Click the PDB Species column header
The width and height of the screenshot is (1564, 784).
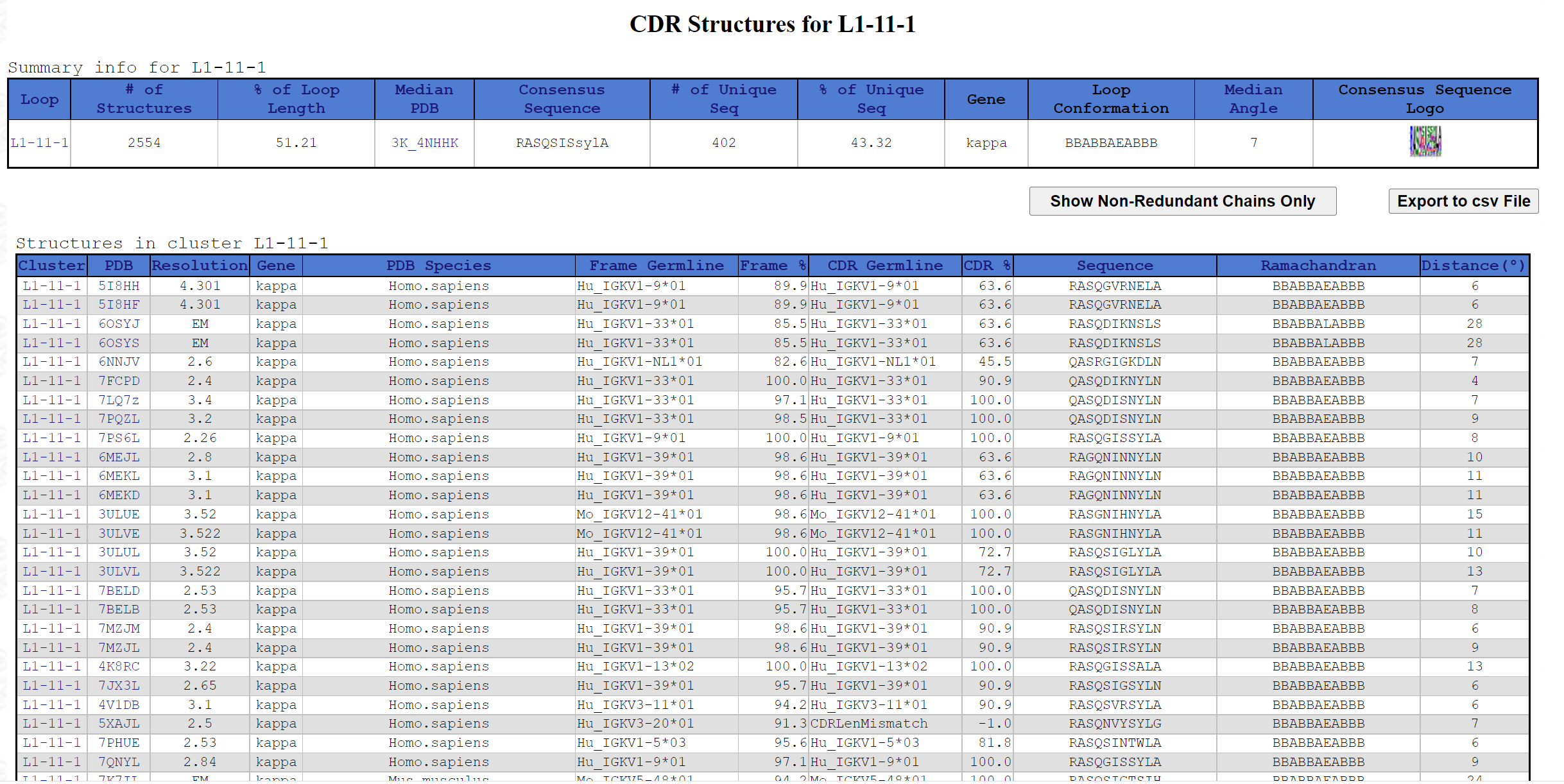tap(438, 265)
